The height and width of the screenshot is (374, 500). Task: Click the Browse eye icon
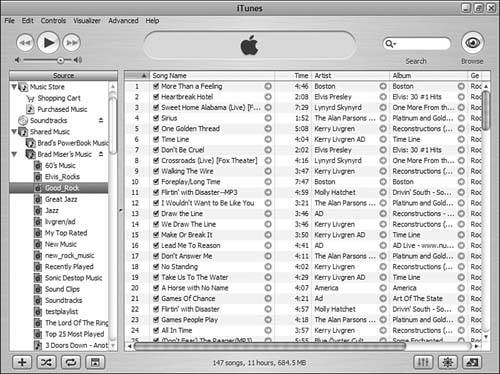pos(472,43)
